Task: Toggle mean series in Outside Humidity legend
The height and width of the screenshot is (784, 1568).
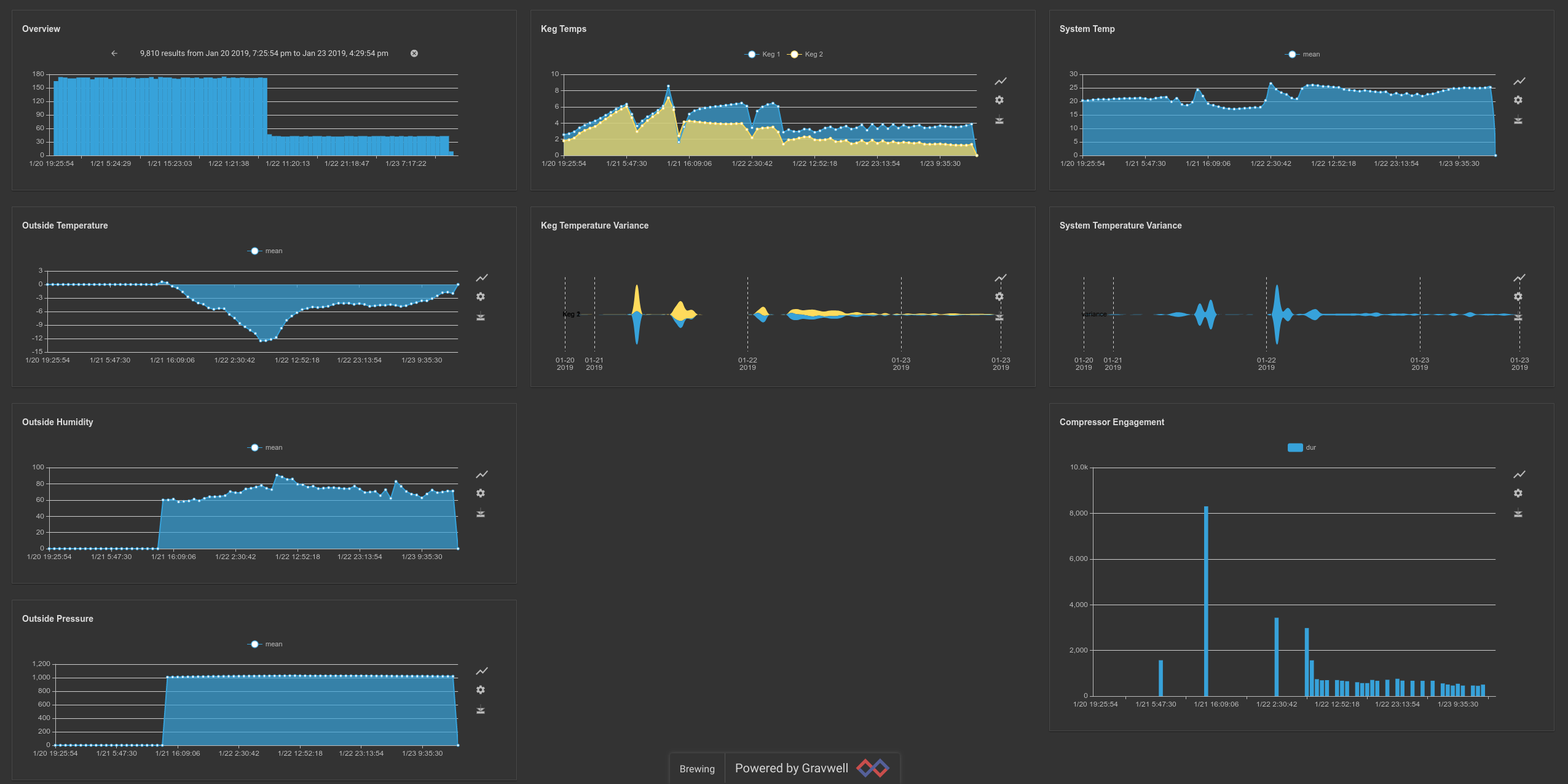Action: pos(265,447)
